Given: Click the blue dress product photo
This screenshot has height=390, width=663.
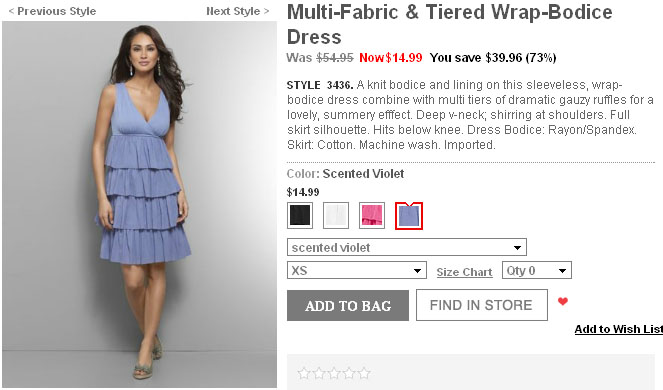Looking at the screenshot, I should pos(140,204).
